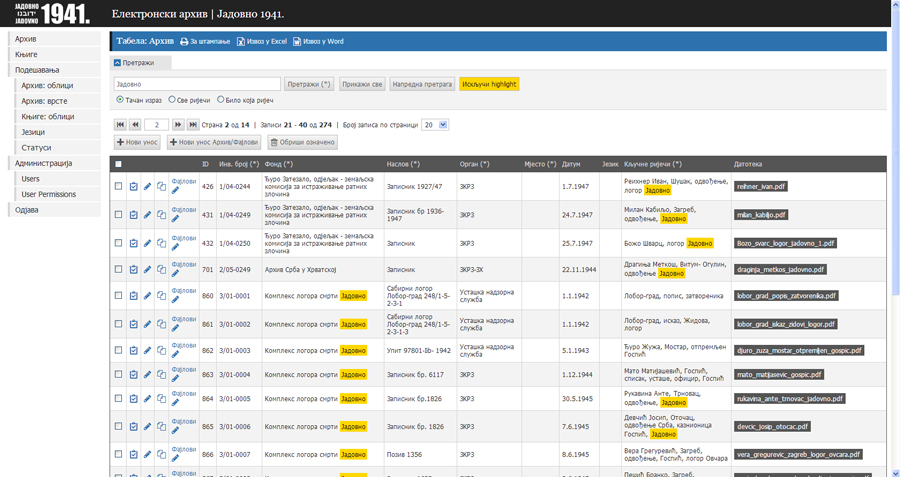Click the print icon За штампање
The height and width of the screenshot is (477, 900).
pos(184,42)
